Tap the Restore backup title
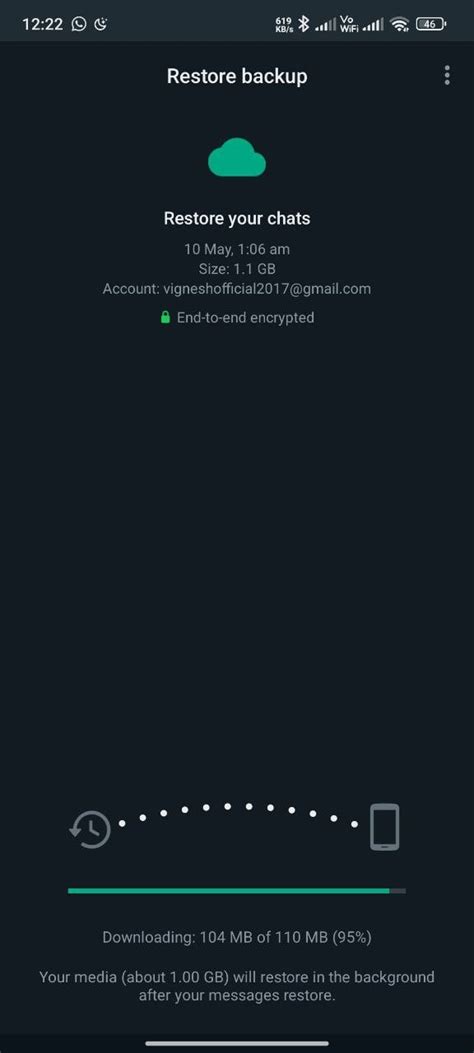The width and height of the screenshot is (474, 1053). [237, 76]
